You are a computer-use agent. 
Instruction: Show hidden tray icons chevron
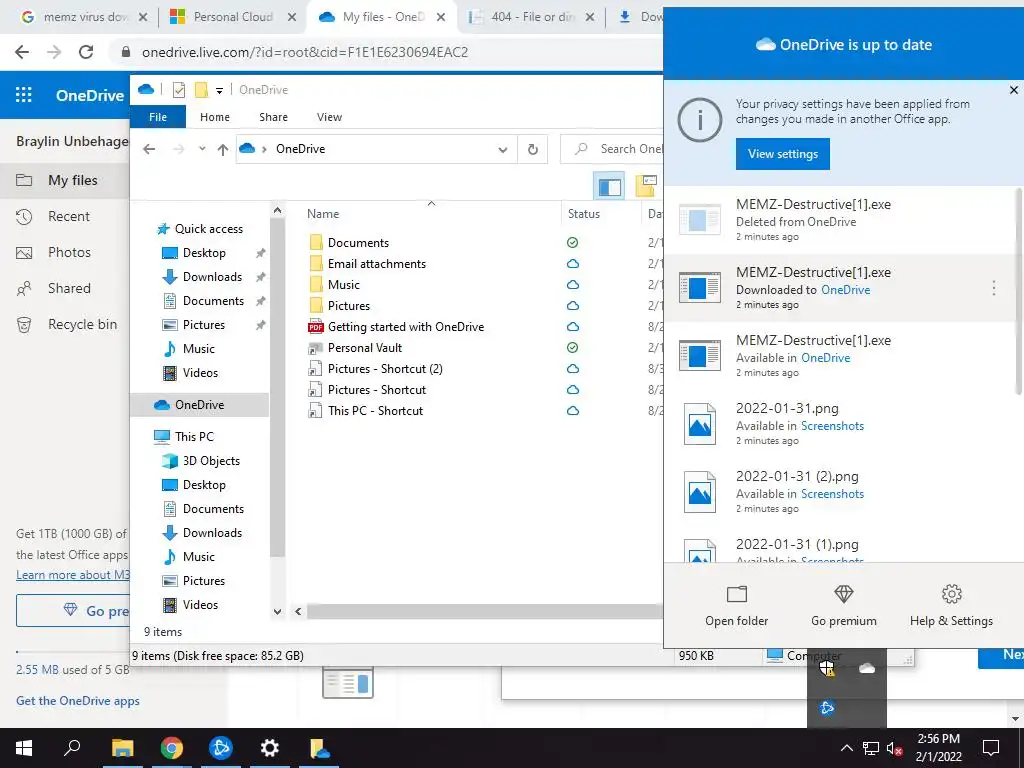point(846,748)
